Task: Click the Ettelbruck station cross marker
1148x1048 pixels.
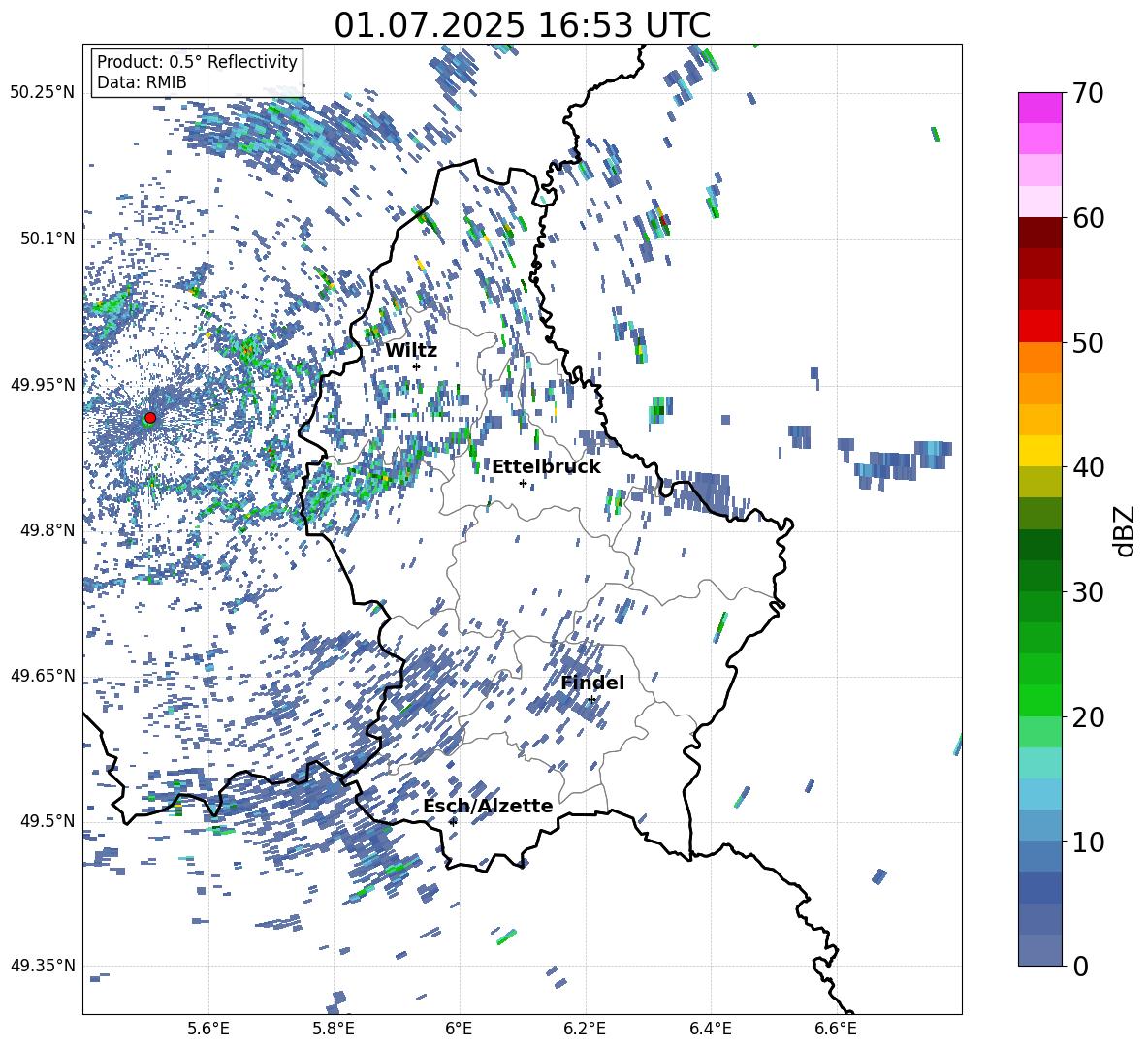Action: 523,483
